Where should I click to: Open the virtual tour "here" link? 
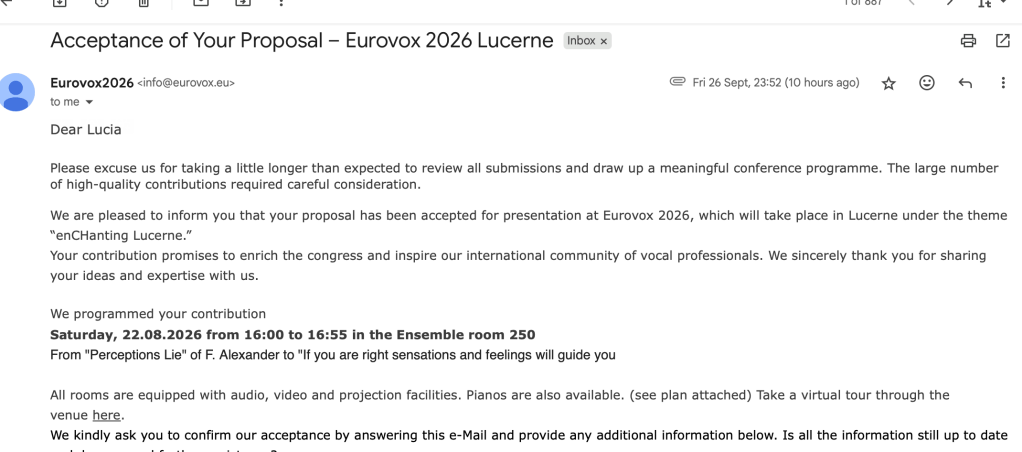click(106, 415)
